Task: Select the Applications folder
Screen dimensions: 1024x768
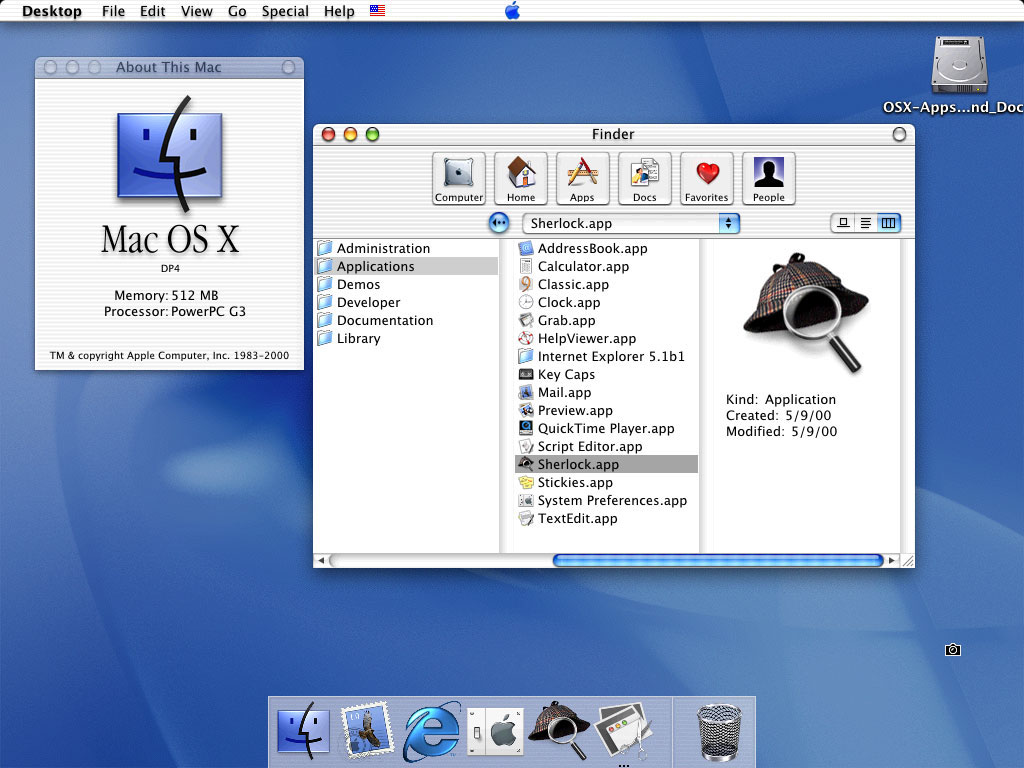Action: [406, 266]
